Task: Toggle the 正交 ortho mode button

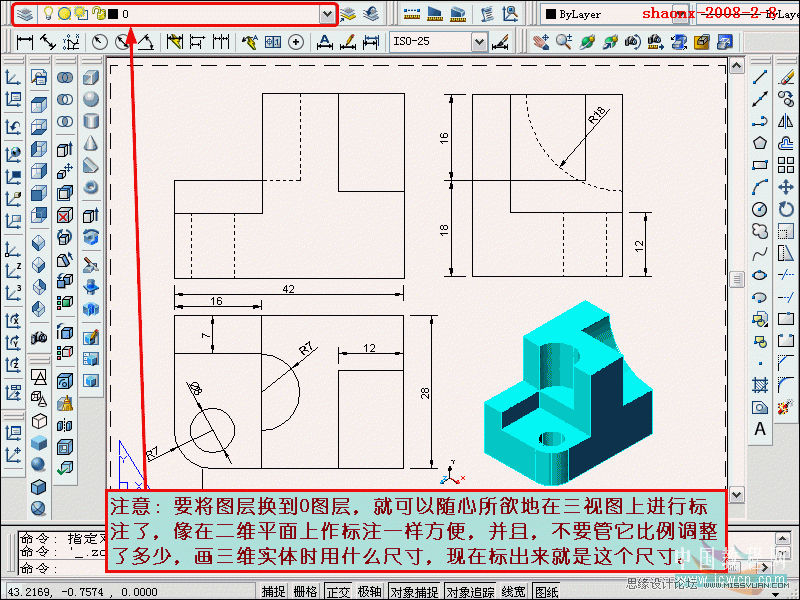Action: 338,591
